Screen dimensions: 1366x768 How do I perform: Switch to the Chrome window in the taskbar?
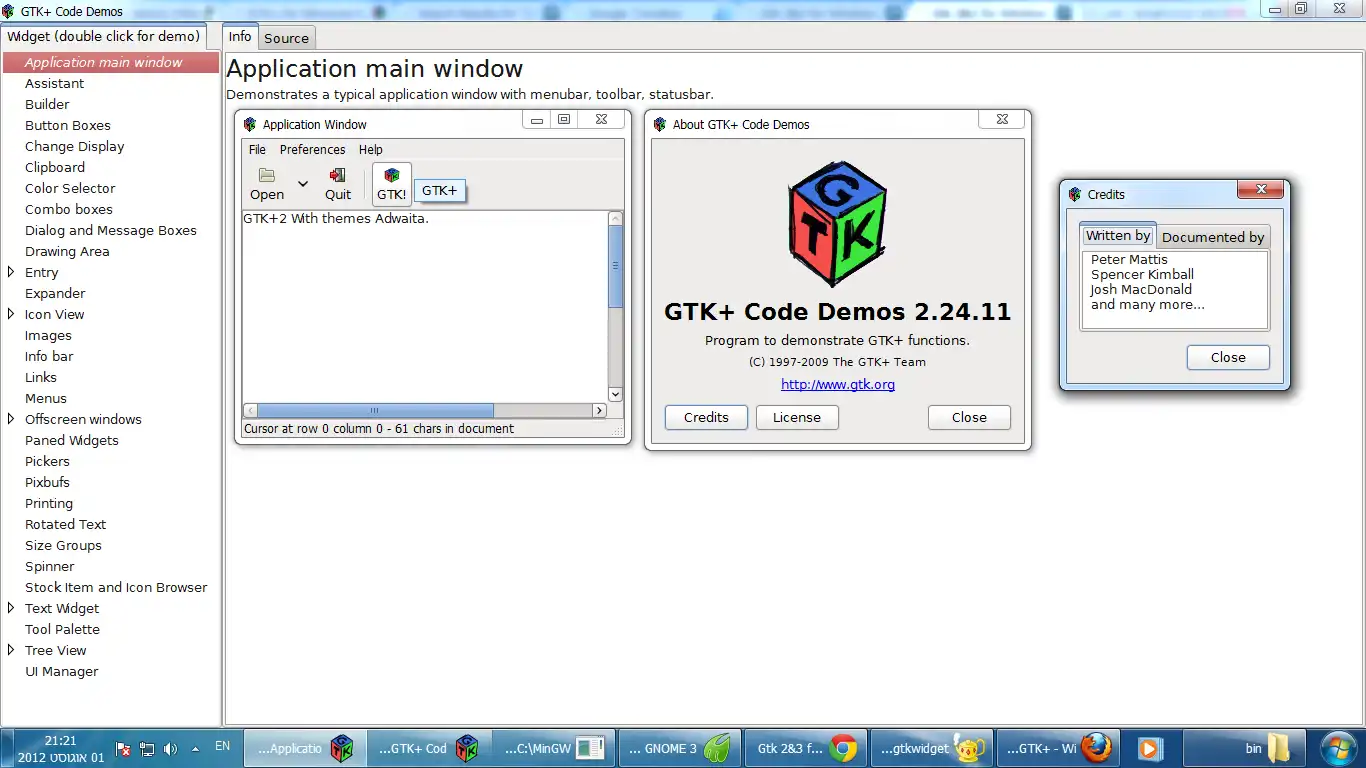(x=807, y=748)
